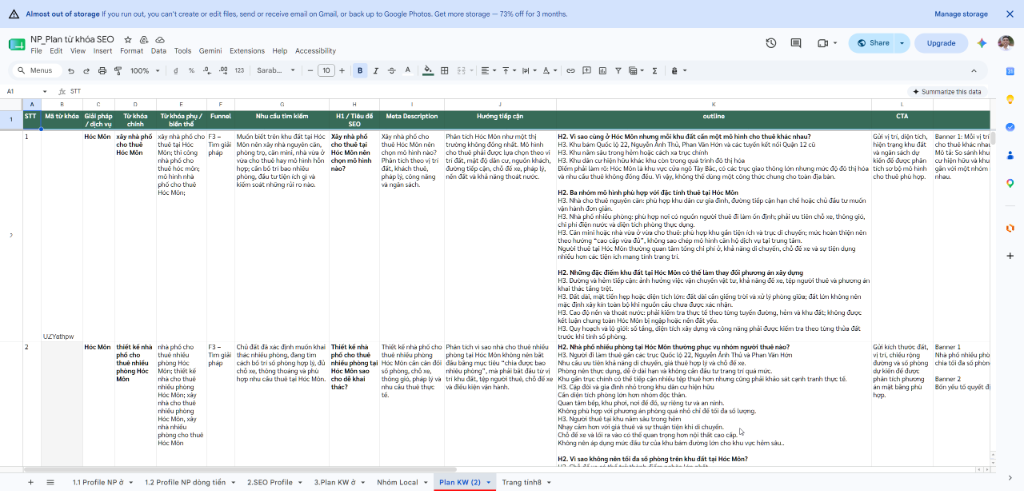The width and height of the screenshot is (1024, 491).
Task: Open the Share options dropdown arrow
Action: click(902, 43)
